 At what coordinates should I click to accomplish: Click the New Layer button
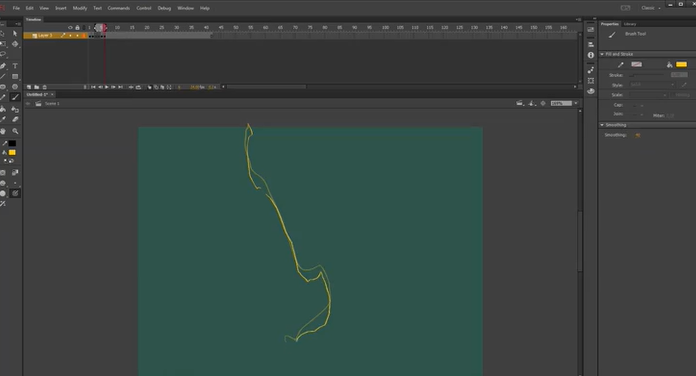[x=29, y=87]
